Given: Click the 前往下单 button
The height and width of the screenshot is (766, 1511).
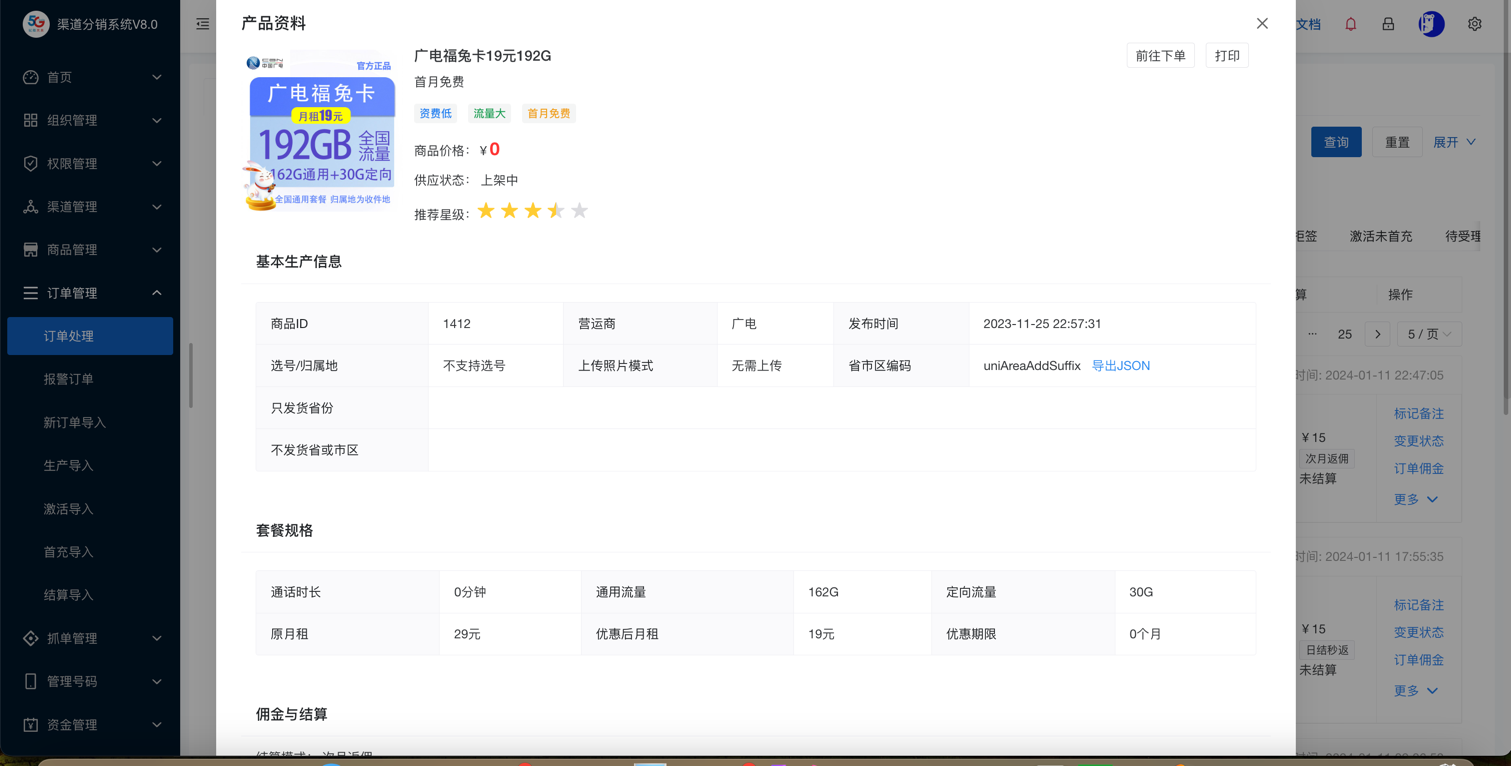Looking at the screenshot, I should pyautogui.click(x=1160, y=56).
